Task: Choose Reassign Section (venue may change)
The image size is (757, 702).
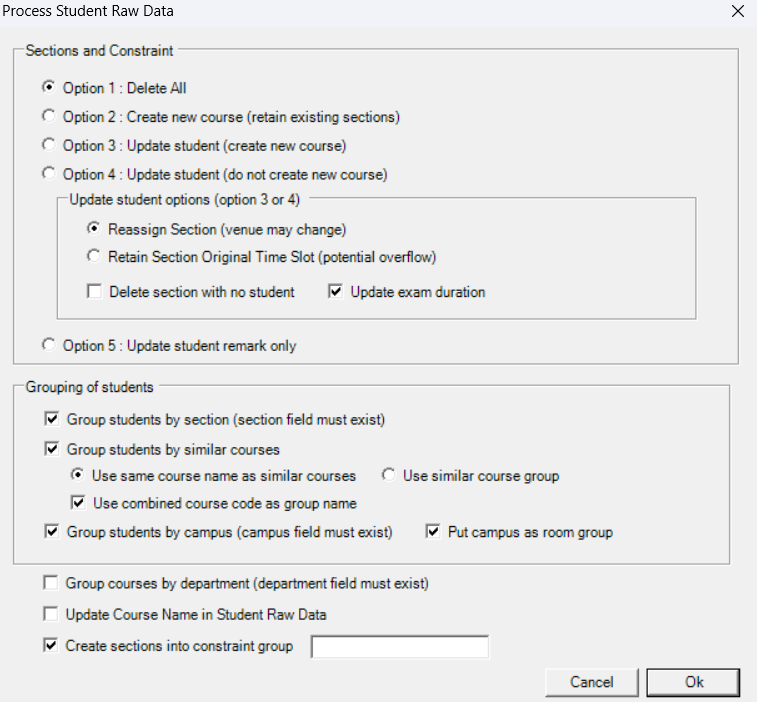Action: (x=95, y=229)
